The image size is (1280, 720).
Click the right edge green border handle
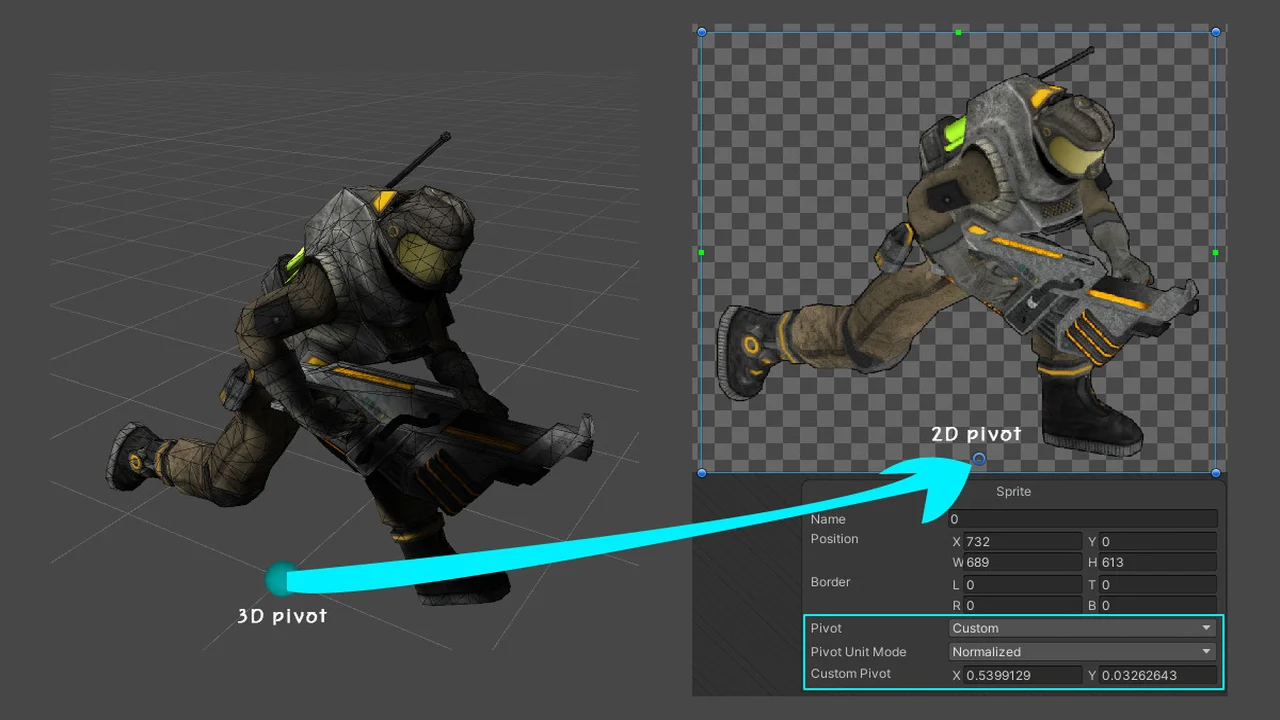(1216, 253)
